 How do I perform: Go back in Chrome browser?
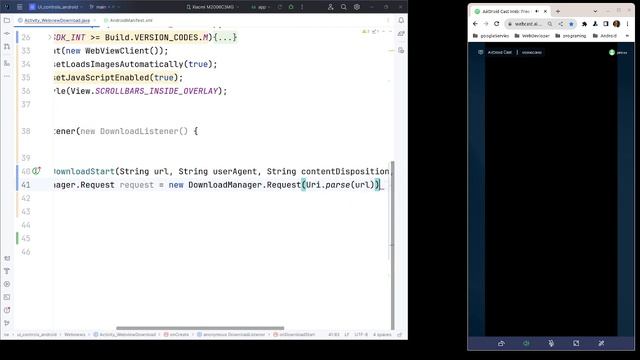(x=475, y=24)
